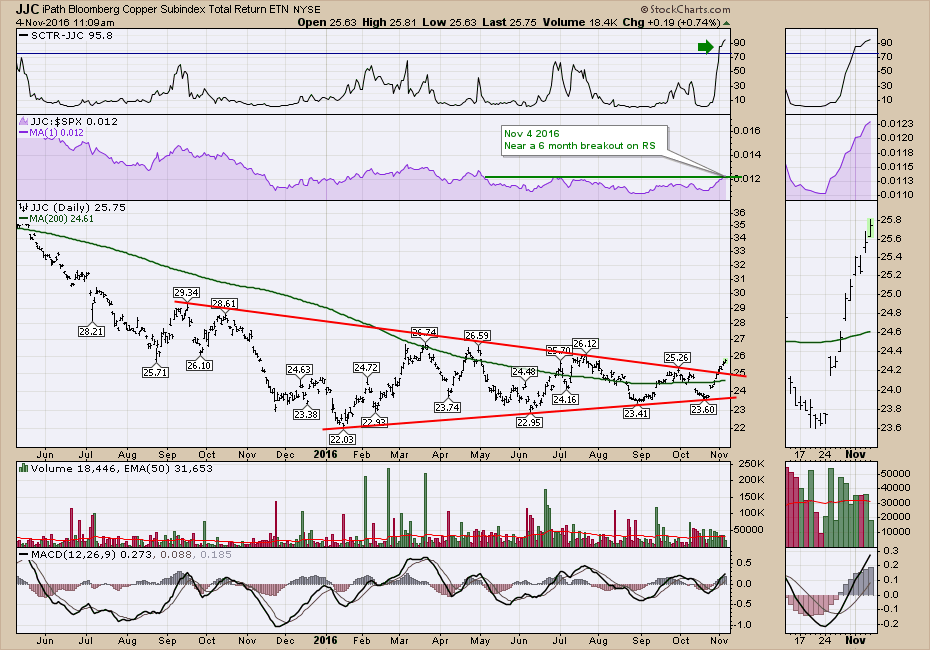Click the black line marker before MACD(12,26,9)
Screen dimensions: 930x650
(x=24, y=555)
